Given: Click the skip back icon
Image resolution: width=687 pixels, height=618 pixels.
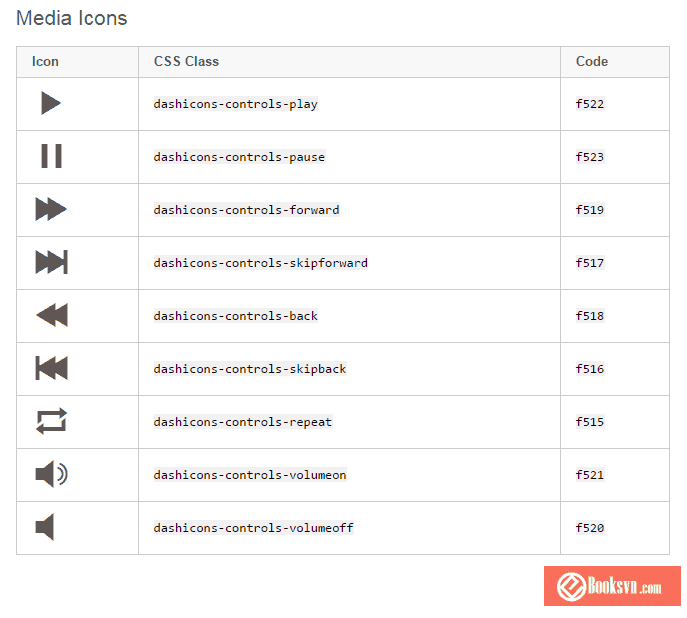Looking at the screenshot, I should tap(51, 368).
